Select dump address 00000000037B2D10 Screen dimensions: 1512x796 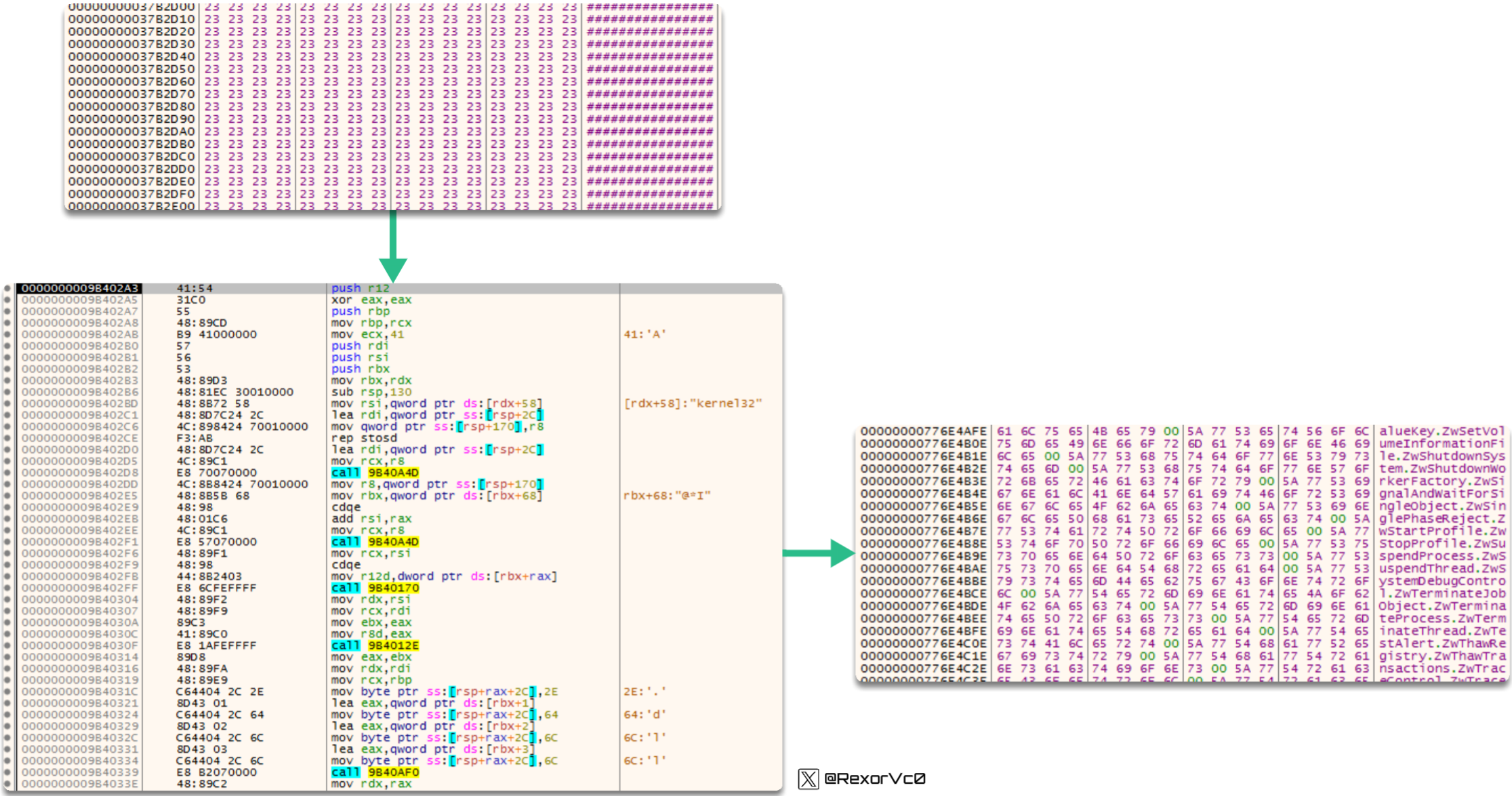[131, 20]
